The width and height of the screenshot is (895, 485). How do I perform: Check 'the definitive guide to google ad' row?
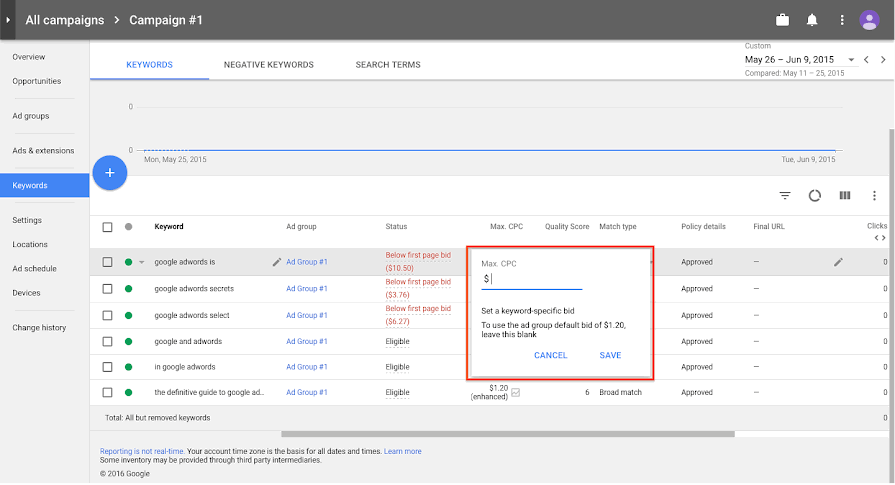[107, 393]
